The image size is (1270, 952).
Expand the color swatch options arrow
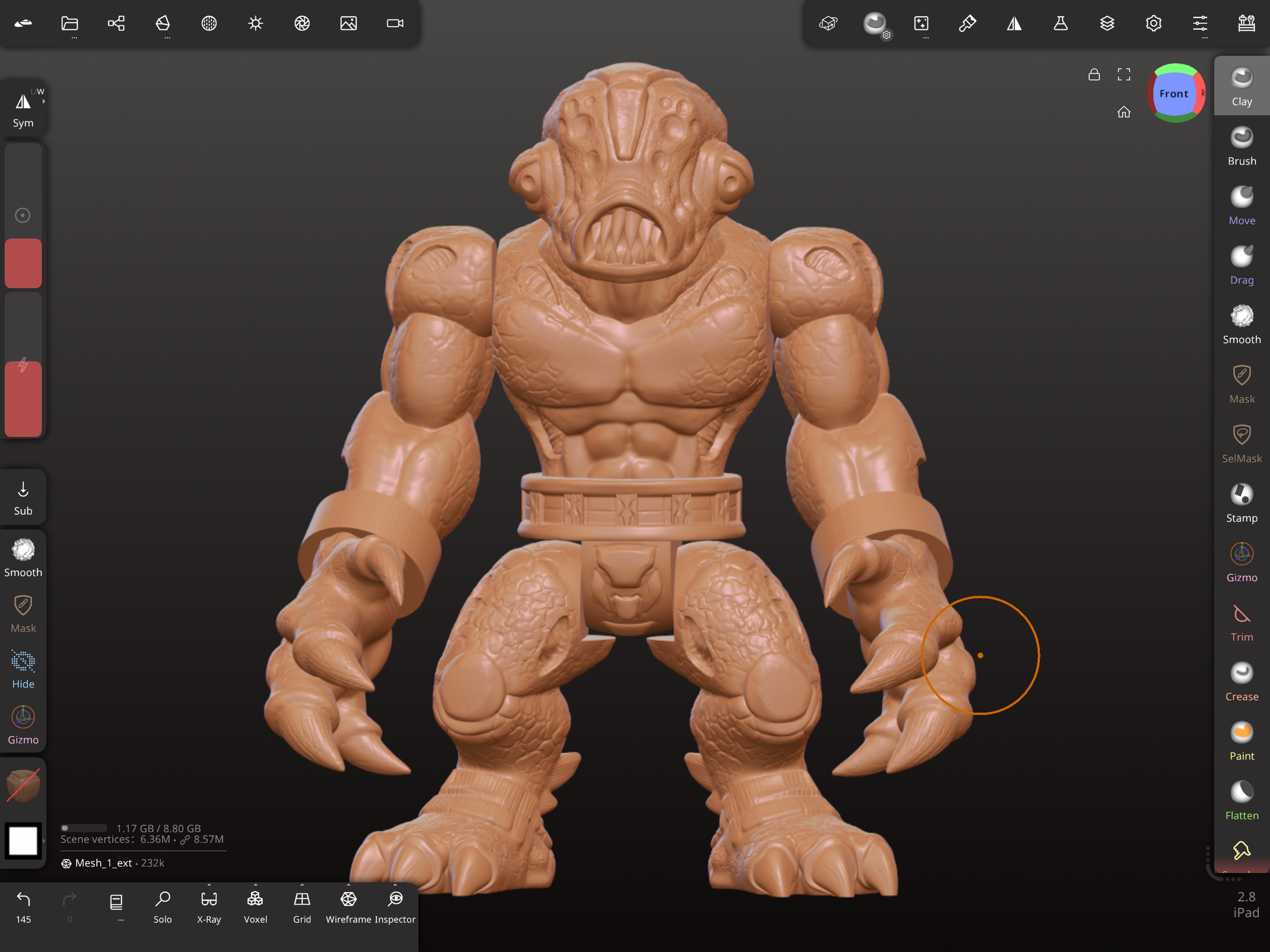pos(44,841)
